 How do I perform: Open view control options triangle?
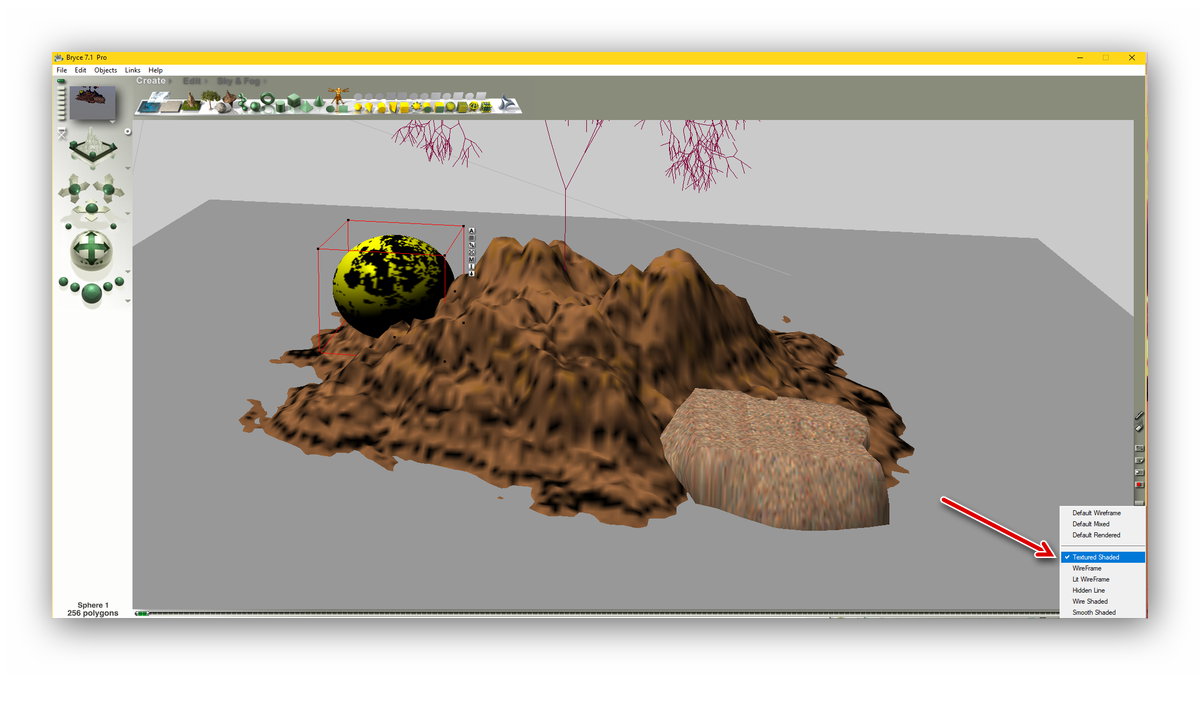(x=128, y=167)
